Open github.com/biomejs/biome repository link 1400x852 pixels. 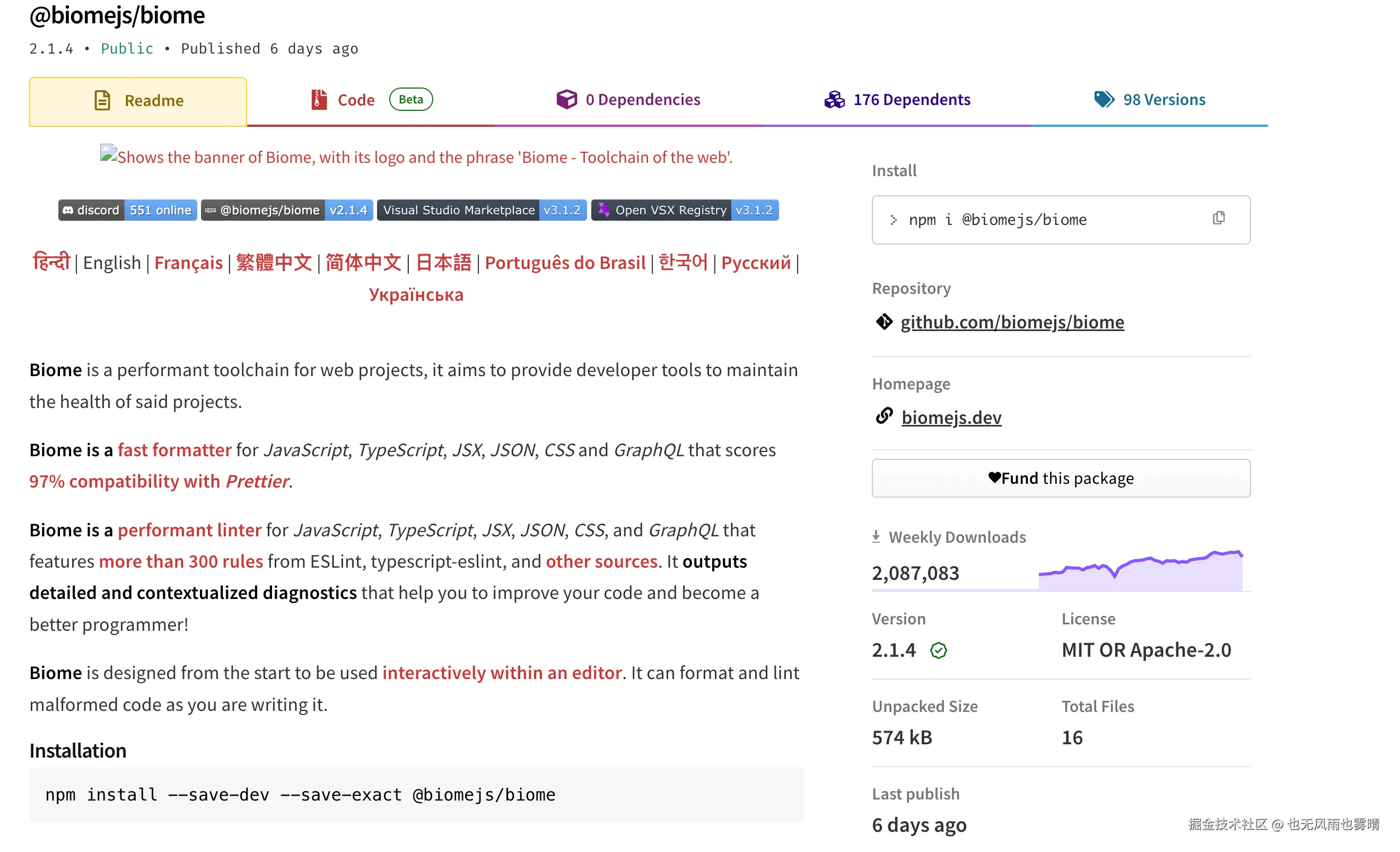pyautogui.click(x=1012, y=322)
